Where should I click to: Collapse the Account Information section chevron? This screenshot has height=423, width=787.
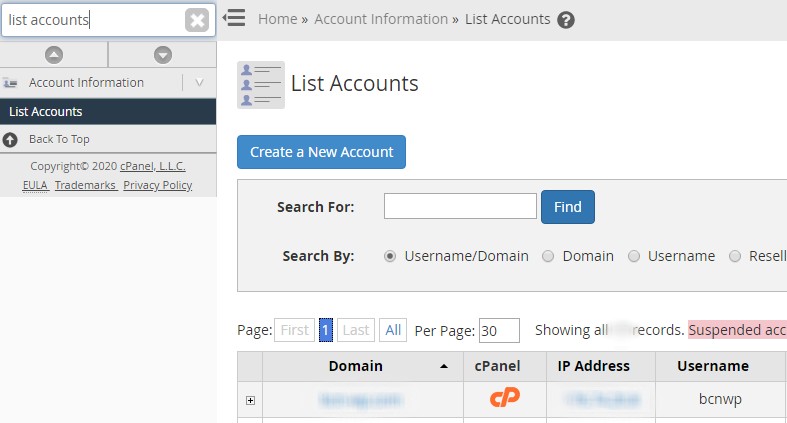(199, 83)
